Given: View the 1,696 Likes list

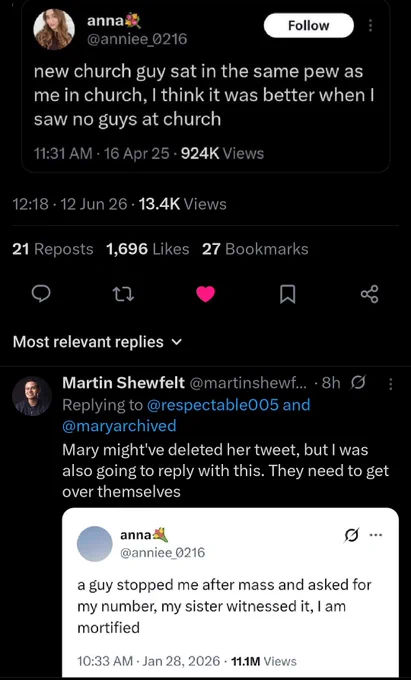Looking at the screenshot, I should [147, 249].
